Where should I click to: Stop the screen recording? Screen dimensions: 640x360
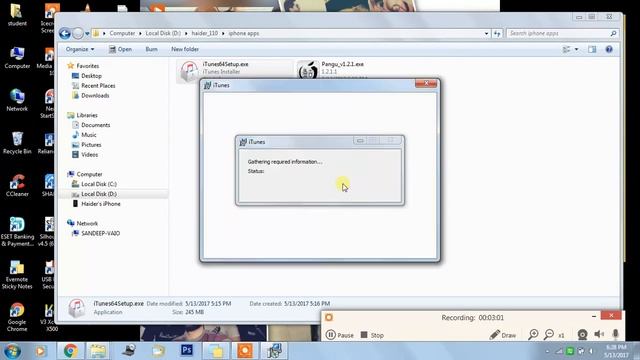372,335
